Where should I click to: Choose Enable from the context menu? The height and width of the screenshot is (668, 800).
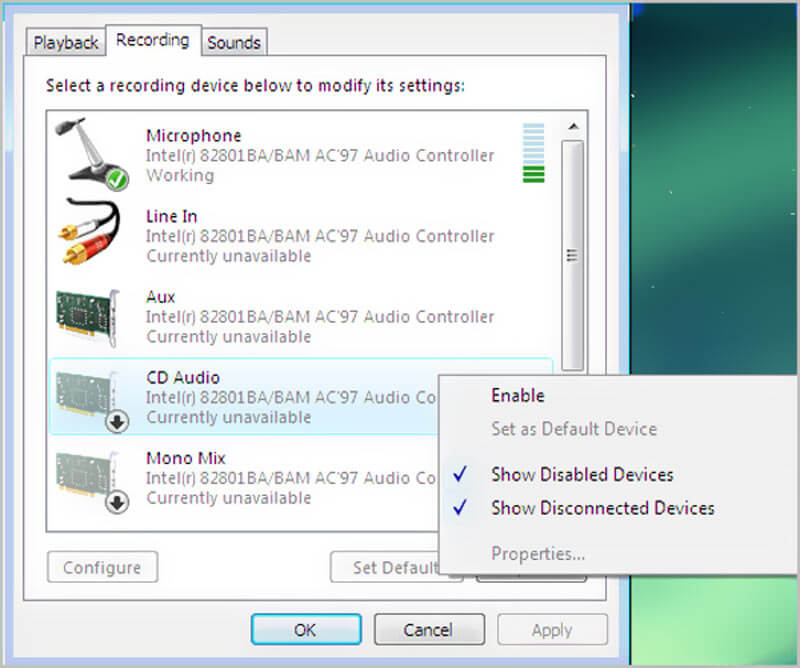coord(517,395)
